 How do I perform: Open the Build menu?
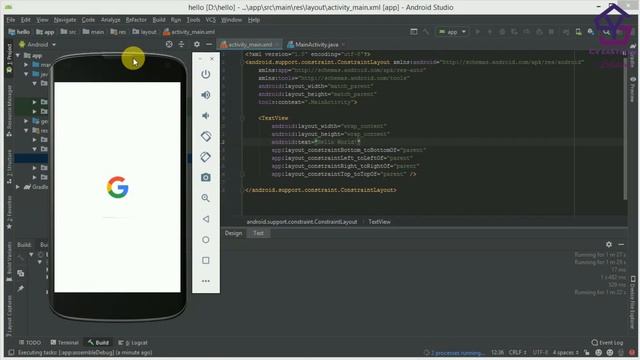(x=159, y=20)
